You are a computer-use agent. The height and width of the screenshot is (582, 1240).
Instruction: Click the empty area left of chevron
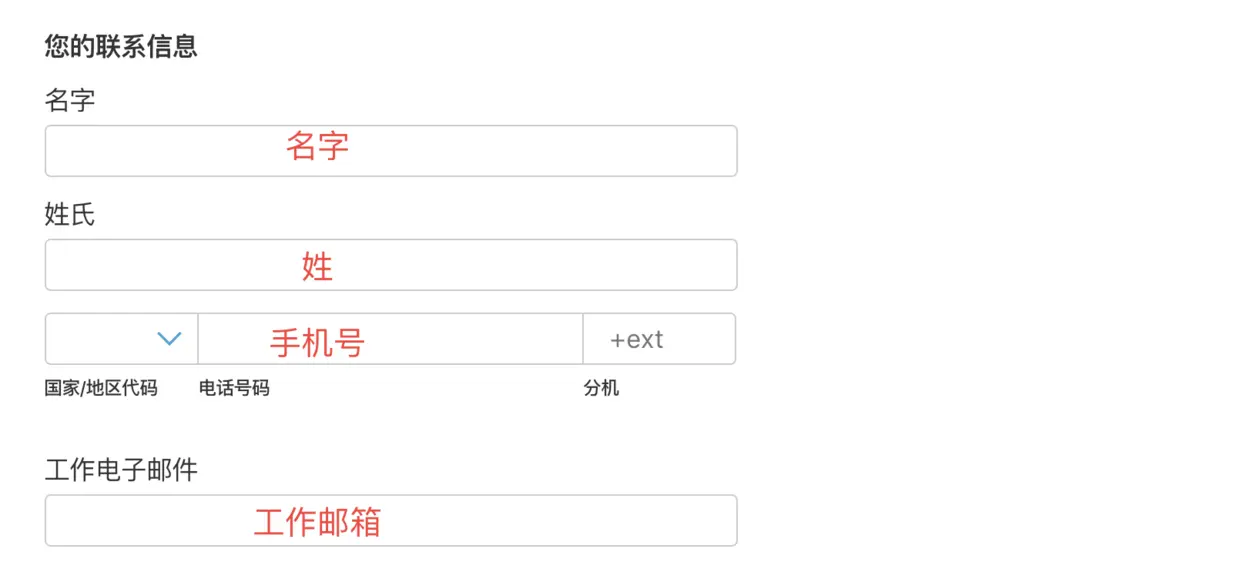coord(100,339)
